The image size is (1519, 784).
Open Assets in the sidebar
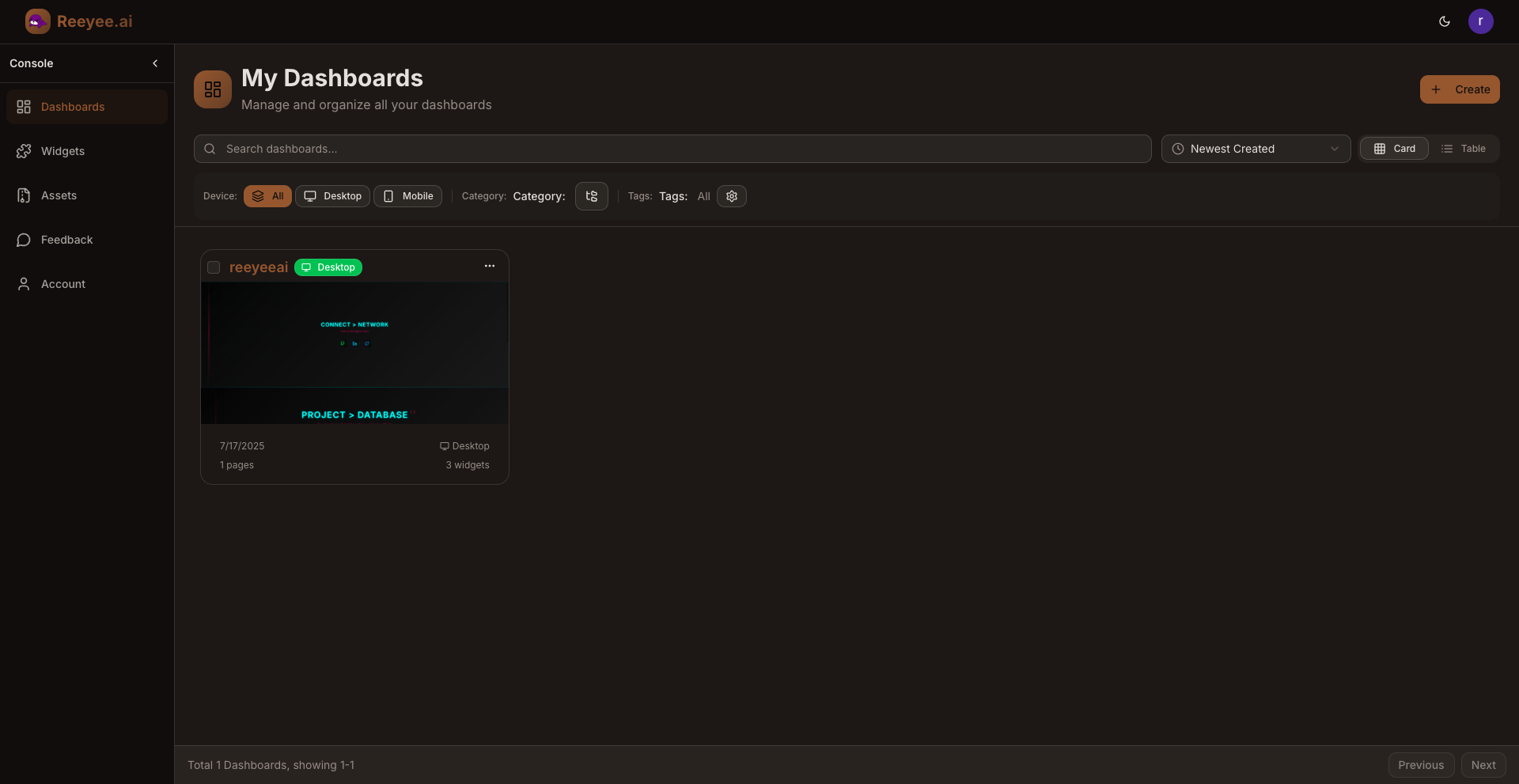[87, 195]
